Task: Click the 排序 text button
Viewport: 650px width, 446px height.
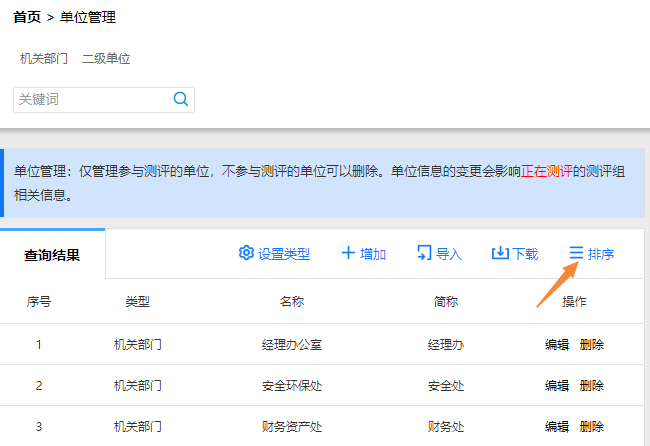Action: tap(601, 254)
